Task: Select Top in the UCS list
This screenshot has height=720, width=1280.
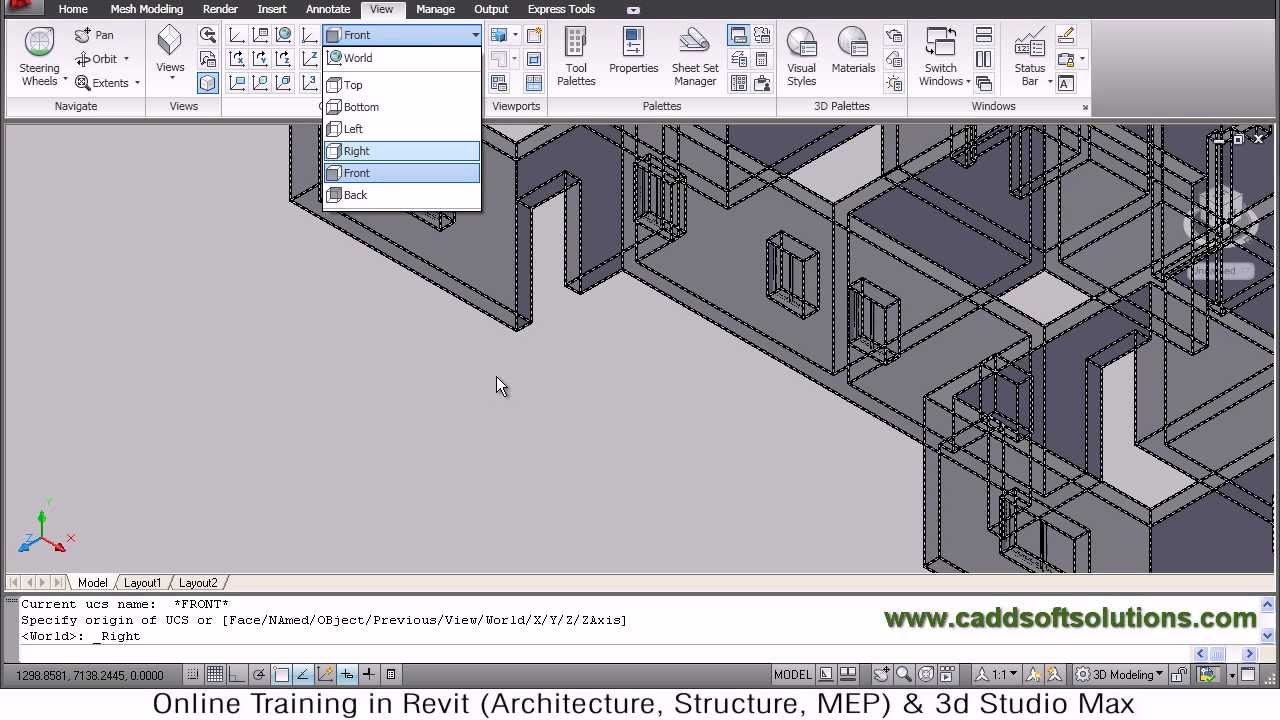Action: [402, 85]
